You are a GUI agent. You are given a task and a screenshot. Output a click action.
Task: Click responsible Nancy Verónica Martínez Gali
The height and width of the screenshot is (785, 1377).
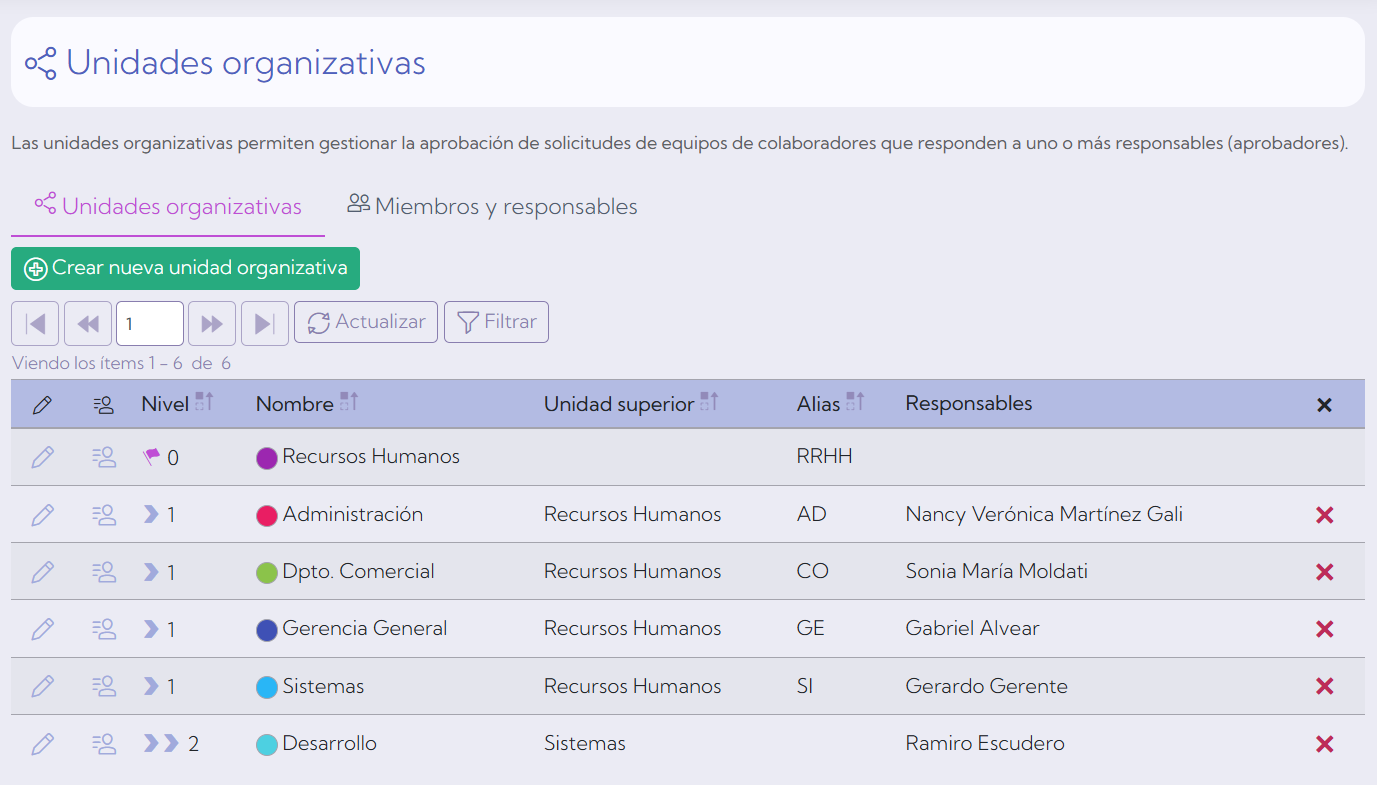(x=1044, y=514)
